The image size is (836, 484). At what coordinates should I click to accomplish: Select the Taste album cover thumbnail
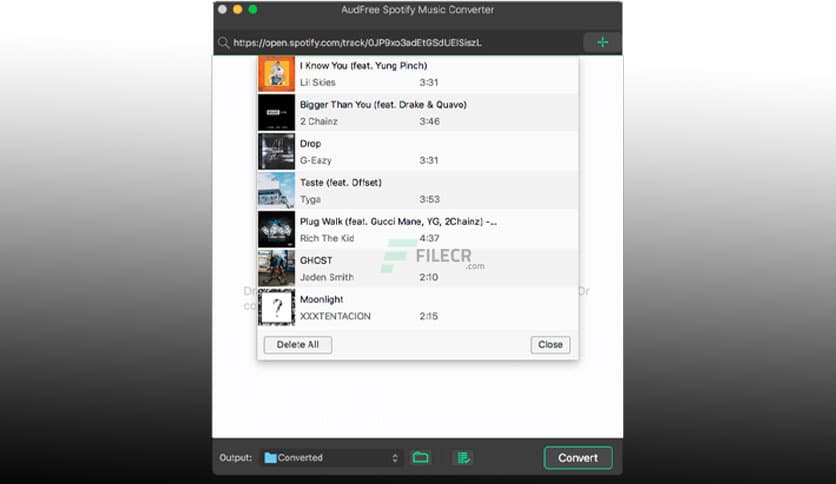coord(276,190)
